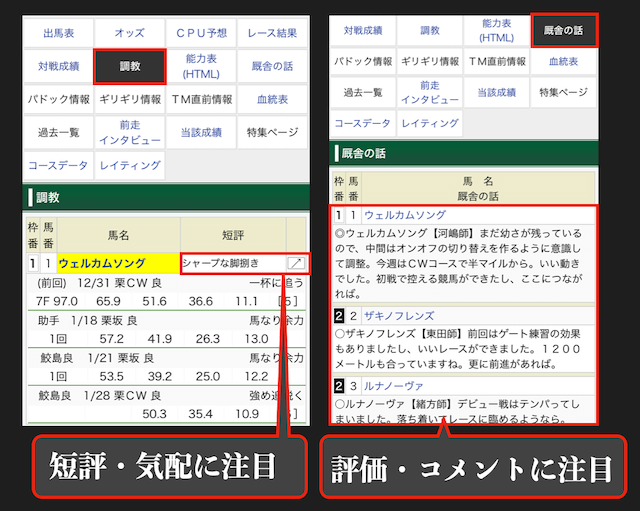640x511 pixels.
Task: Open 当該成績 in the left screen
Action: click(x=201, y=132)
